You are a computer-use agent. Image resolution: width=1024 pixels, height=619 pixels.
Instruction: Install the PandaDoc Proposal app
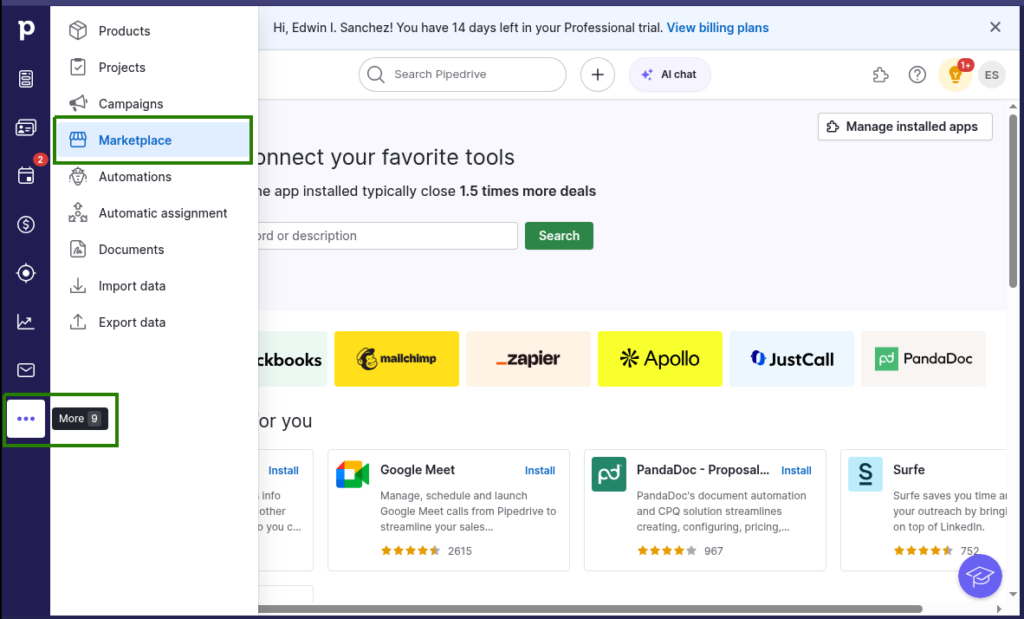(x=796, y=470)
